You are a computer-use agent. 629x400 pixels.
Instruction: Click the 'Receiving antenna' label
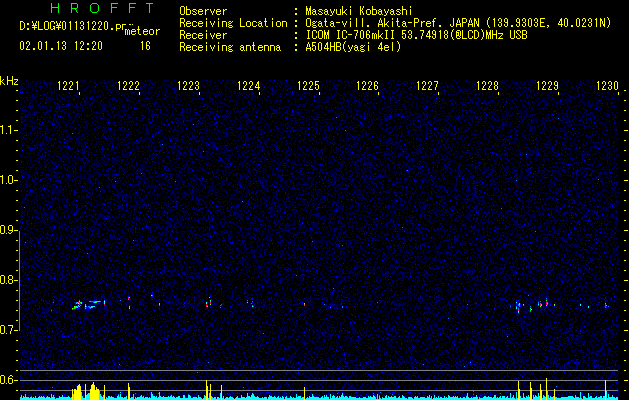(x=230, y=47)
